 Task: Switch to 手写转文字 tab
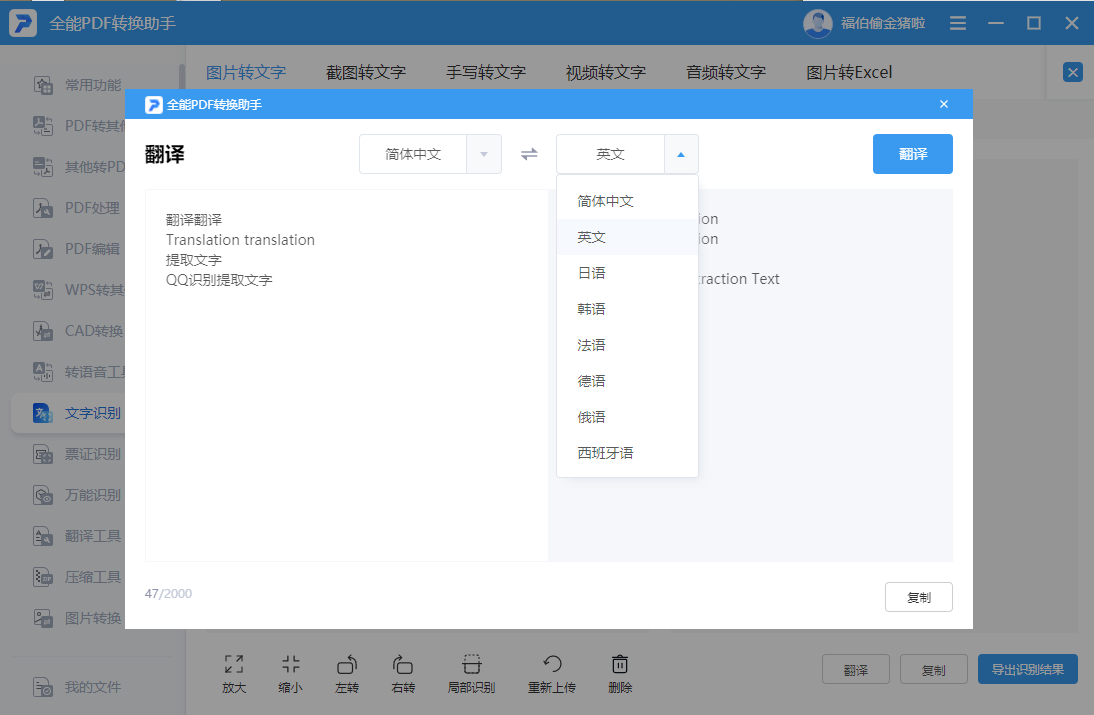pyautogui.click(x=486, y=73)
